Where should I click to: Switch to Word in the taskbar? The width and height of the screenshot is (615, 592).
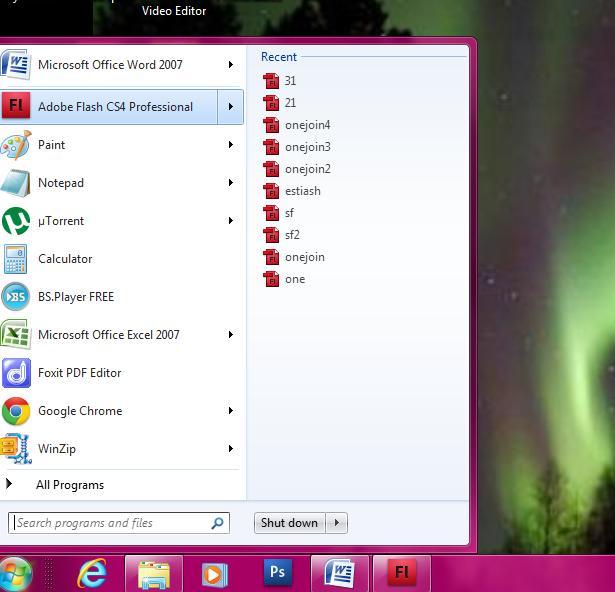[340, 574]
